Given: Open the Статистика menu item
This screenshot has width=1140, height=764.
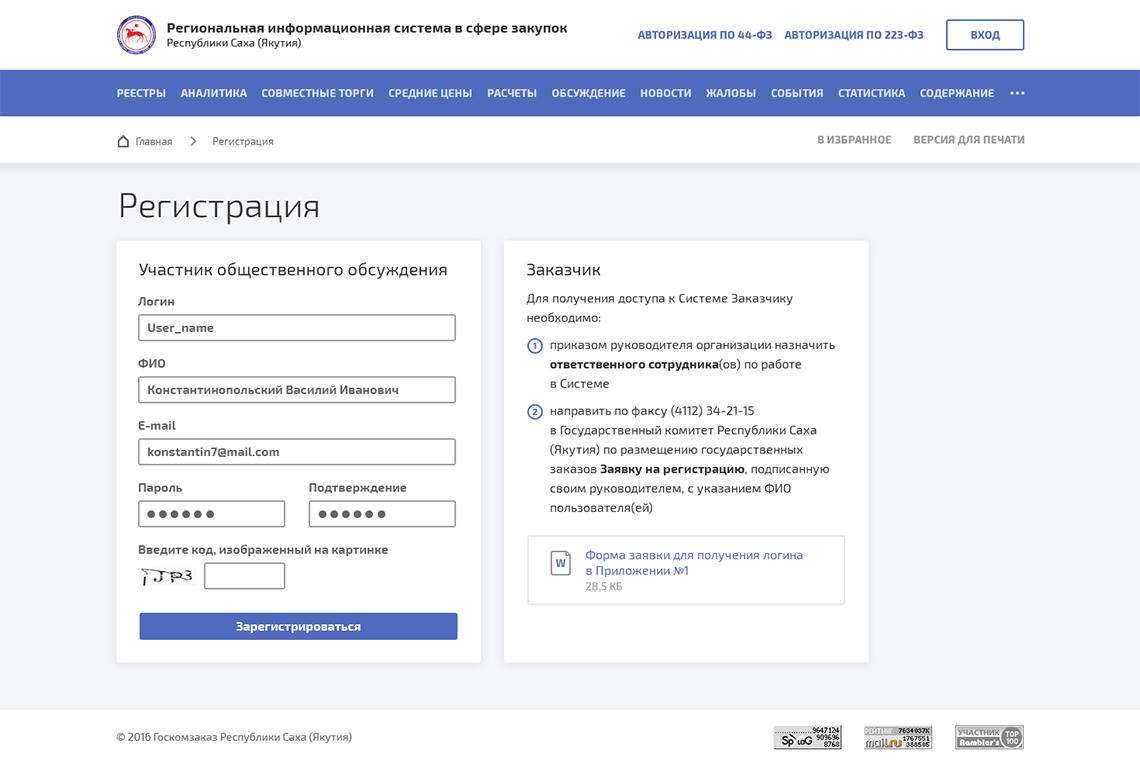Looking at the screenshot, I should [871, 93].
